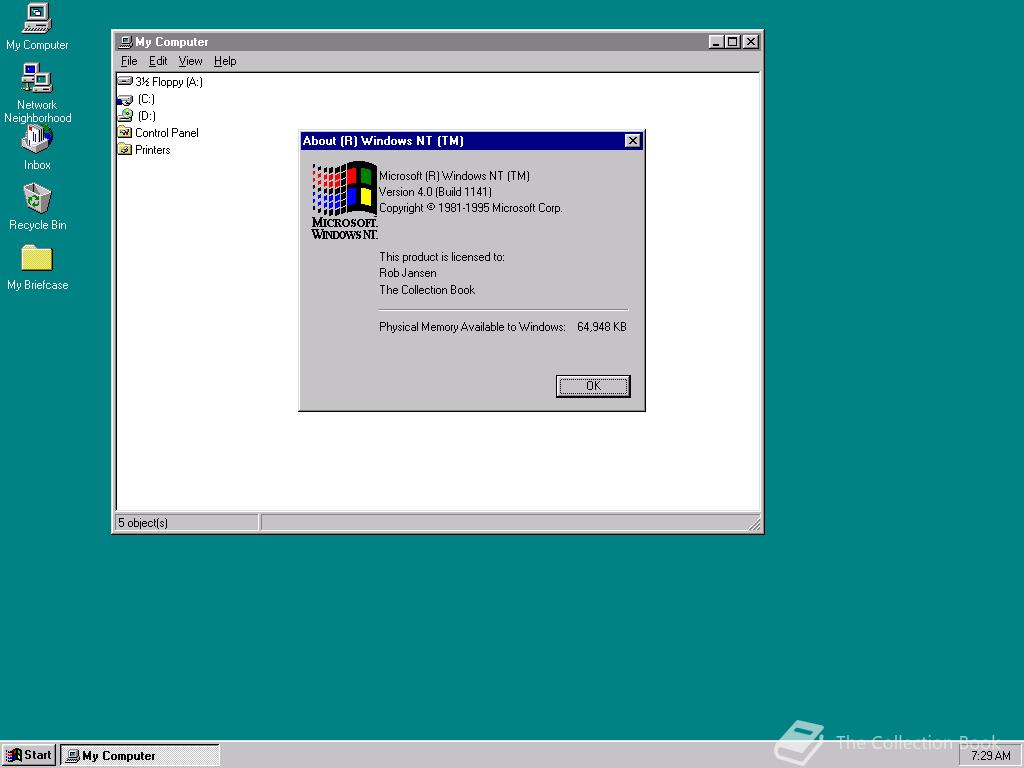Viewport: 1024px width, 768px height.
Task: Click 'The Collection Book' in About dialog
Action: click(427, 290)
